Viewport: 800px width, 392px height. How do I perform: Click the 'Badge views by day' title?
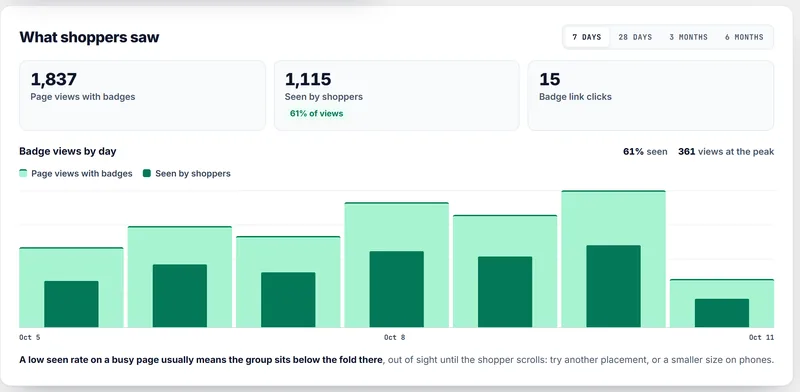coord(68,152)
